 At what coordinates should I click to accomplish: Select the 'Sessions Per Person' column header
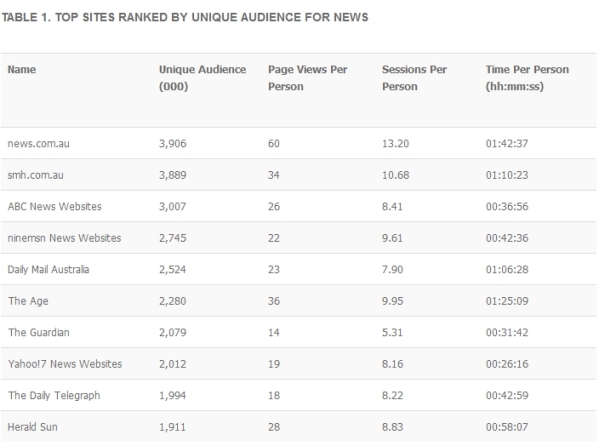(414, 78)
